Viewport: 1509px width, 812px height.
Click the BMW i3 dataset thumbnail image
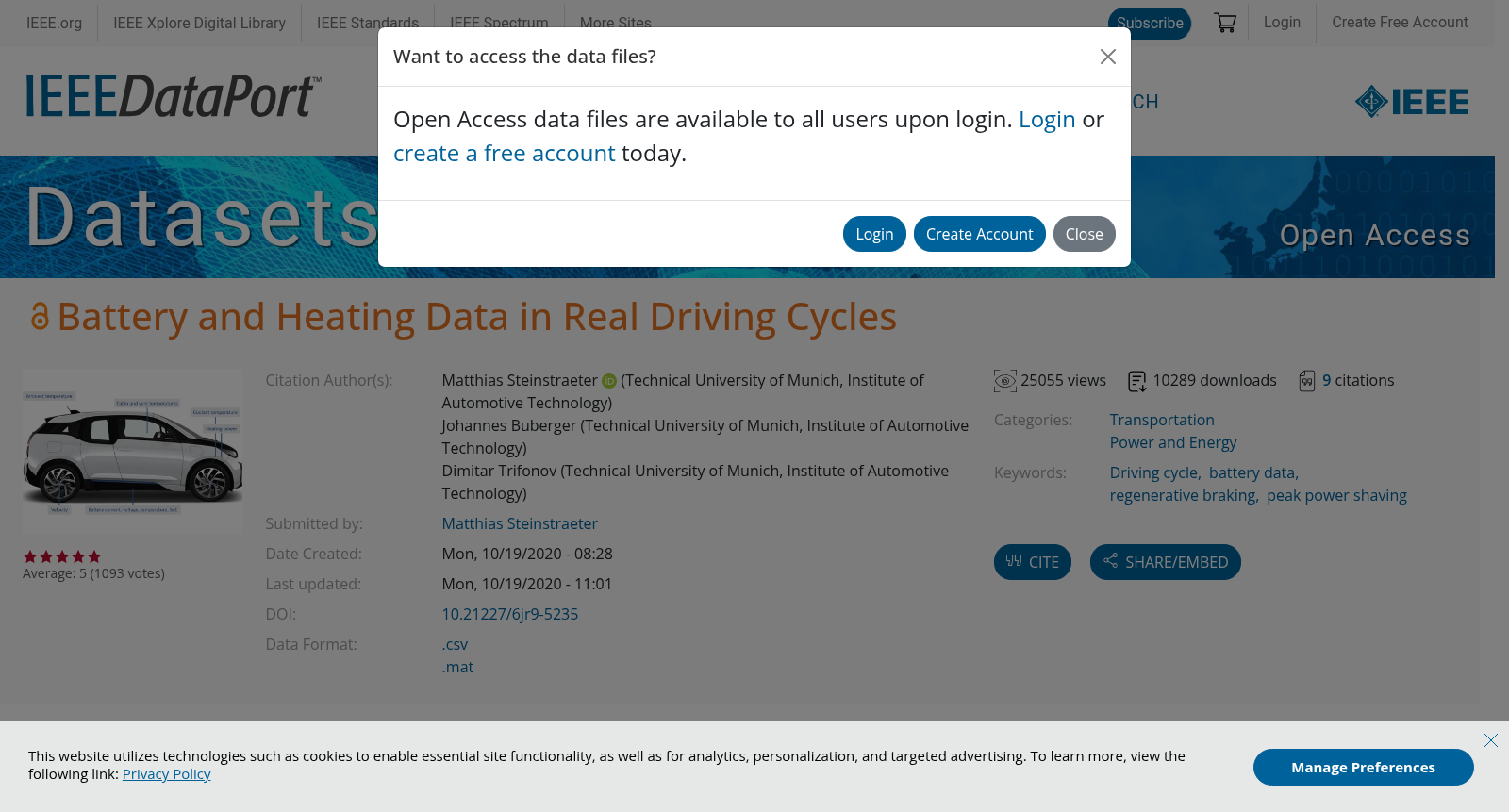point(133,451)
